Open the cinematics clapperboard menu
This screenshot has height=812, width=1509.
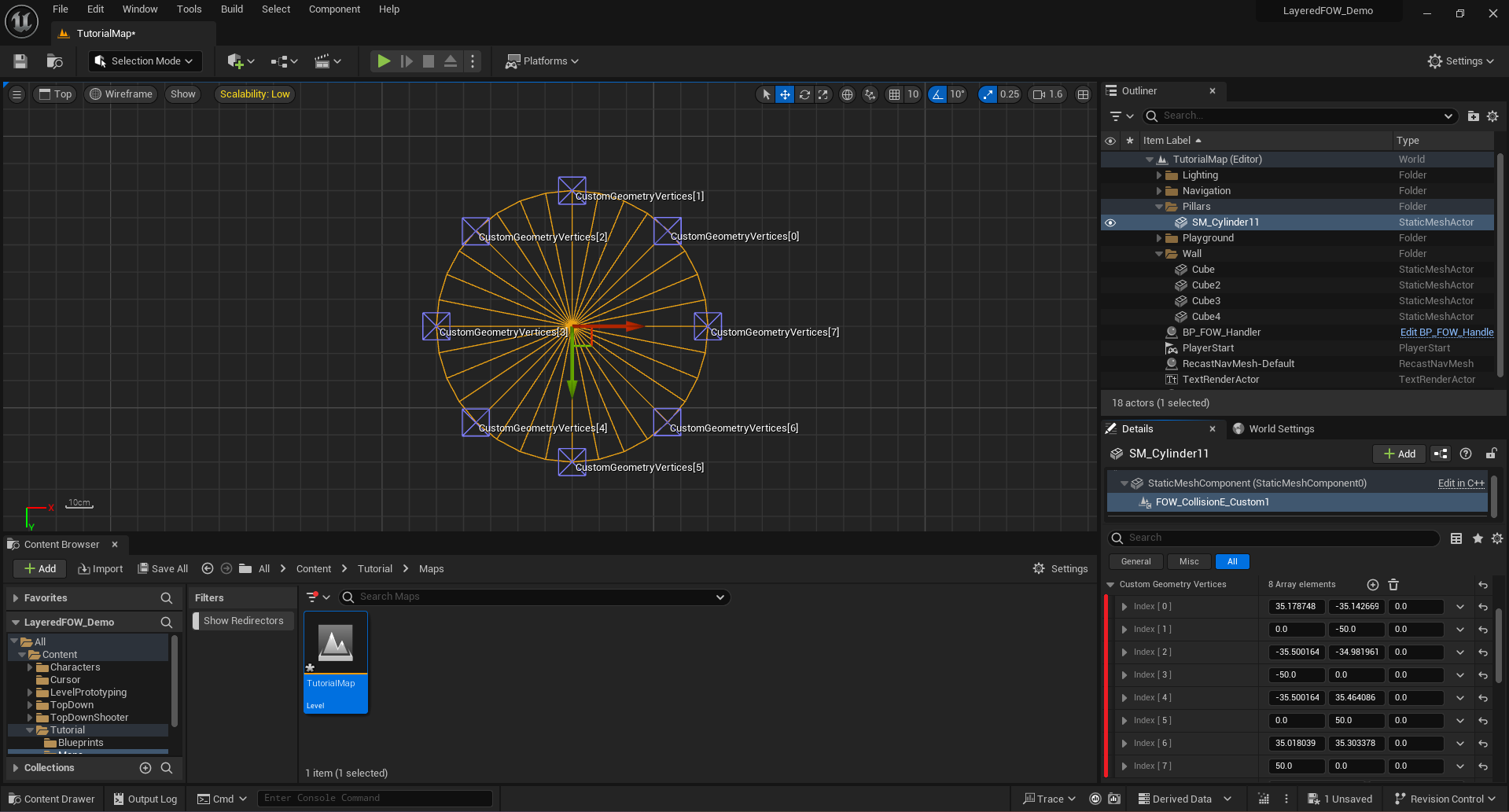coord(327,61)
